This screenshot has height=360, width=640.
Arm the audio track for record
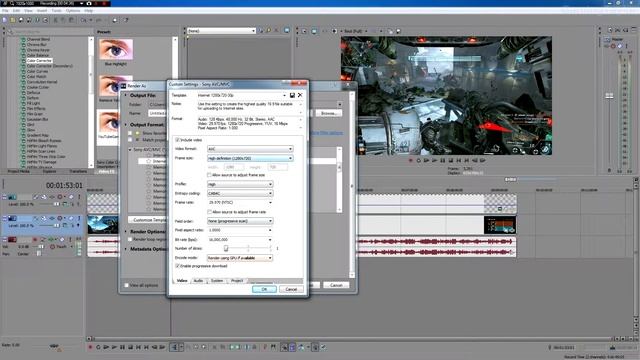coord(35,240)
